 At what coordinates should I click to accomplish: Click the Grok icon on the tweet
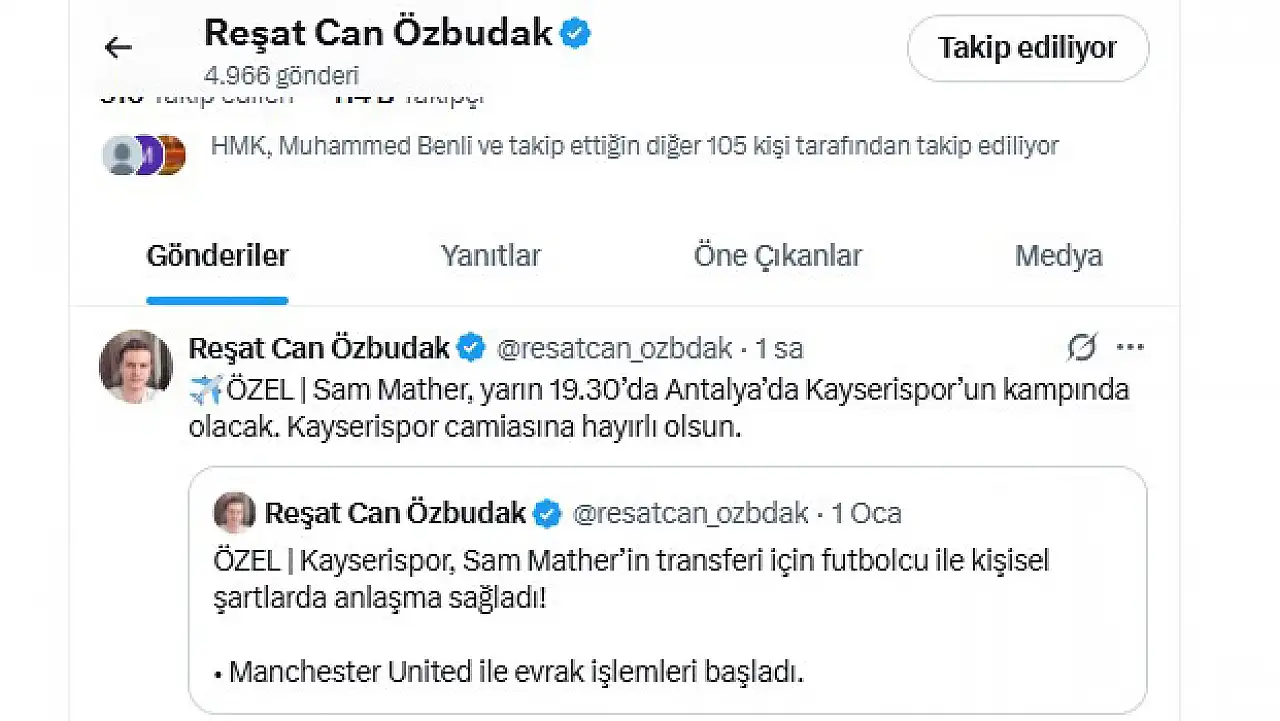pos(1081,348)
